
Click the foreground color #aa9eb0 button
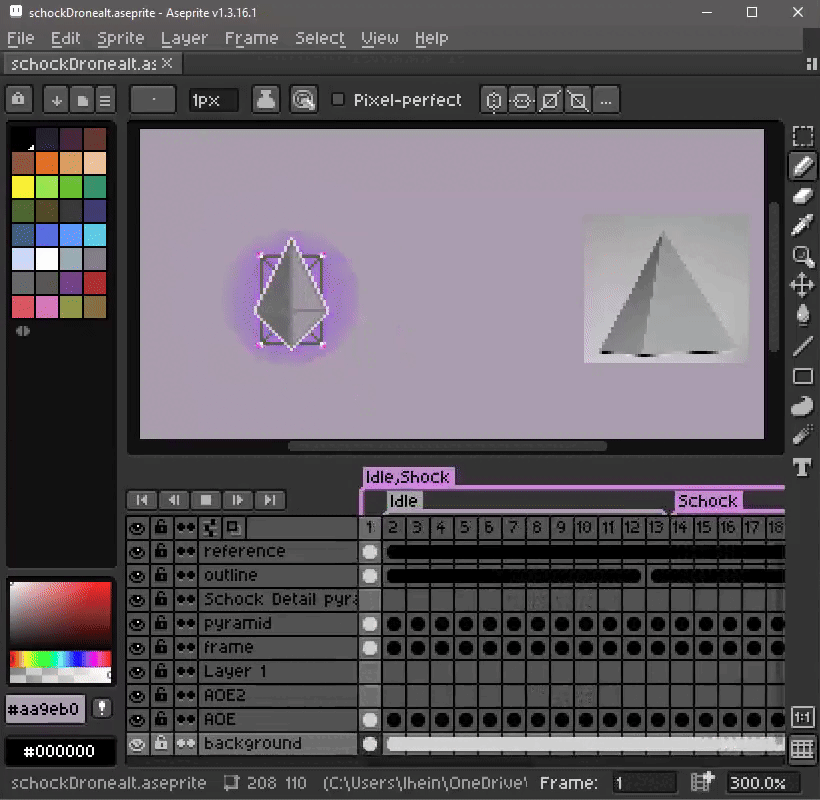click(45, 709)
